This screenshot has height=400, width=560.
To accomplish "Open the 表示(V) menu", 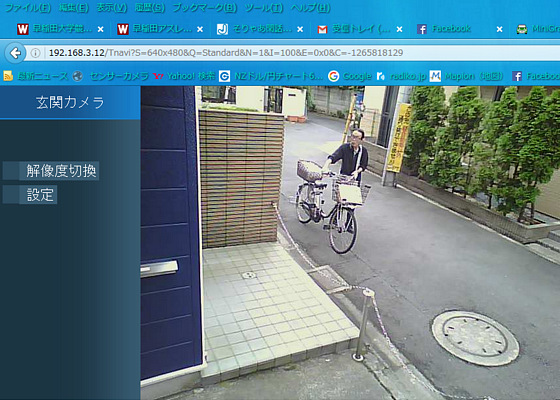I will pos(112,8).
